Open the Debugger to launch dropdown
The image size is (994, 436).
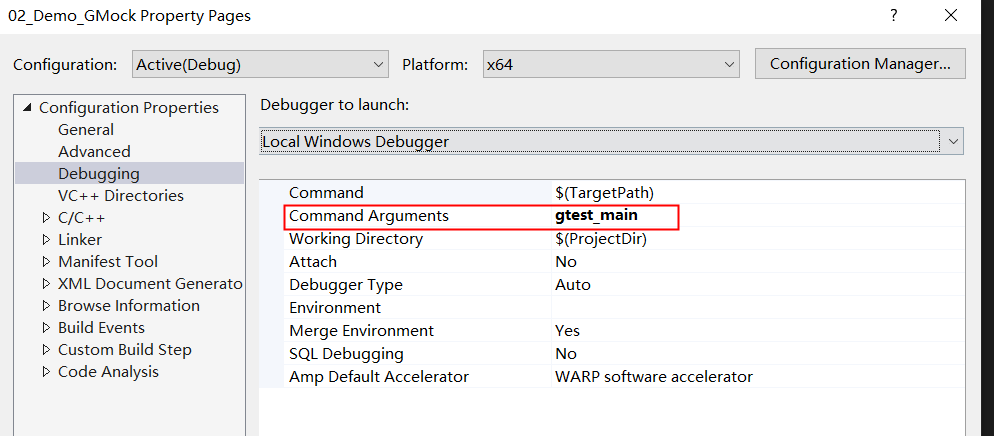(x=611, y=141)
